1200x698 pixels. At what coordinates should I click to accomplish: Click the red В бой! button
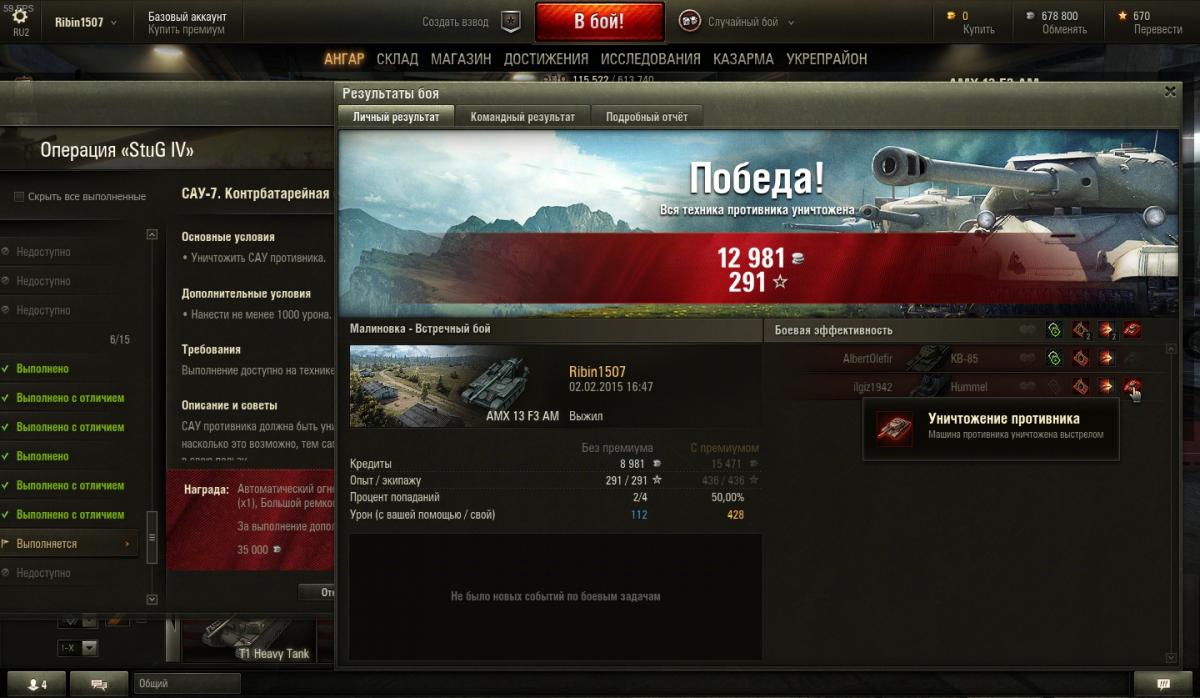[600, 21]
